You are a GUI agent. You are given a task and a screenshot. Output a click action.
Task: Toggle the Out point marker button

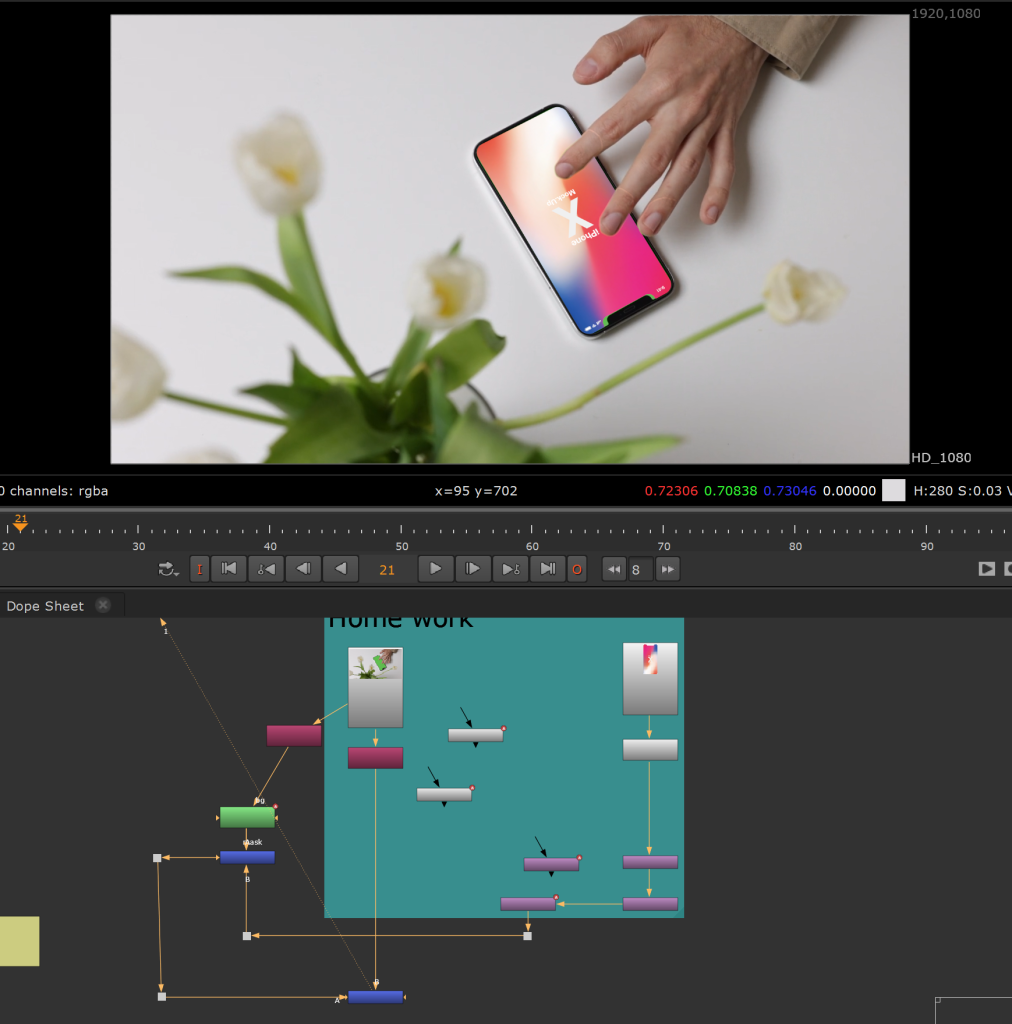point(576,569)
